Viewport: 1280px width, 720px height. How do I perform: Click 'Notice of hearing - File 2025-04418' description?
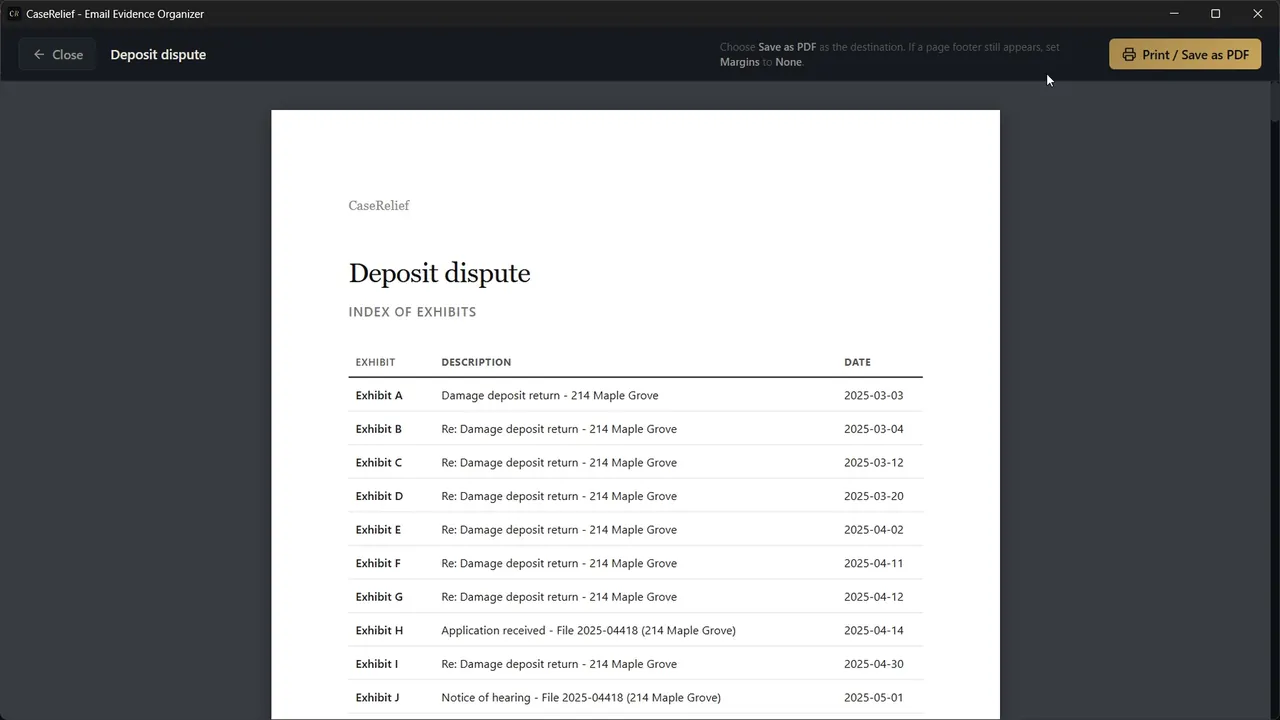581,697
